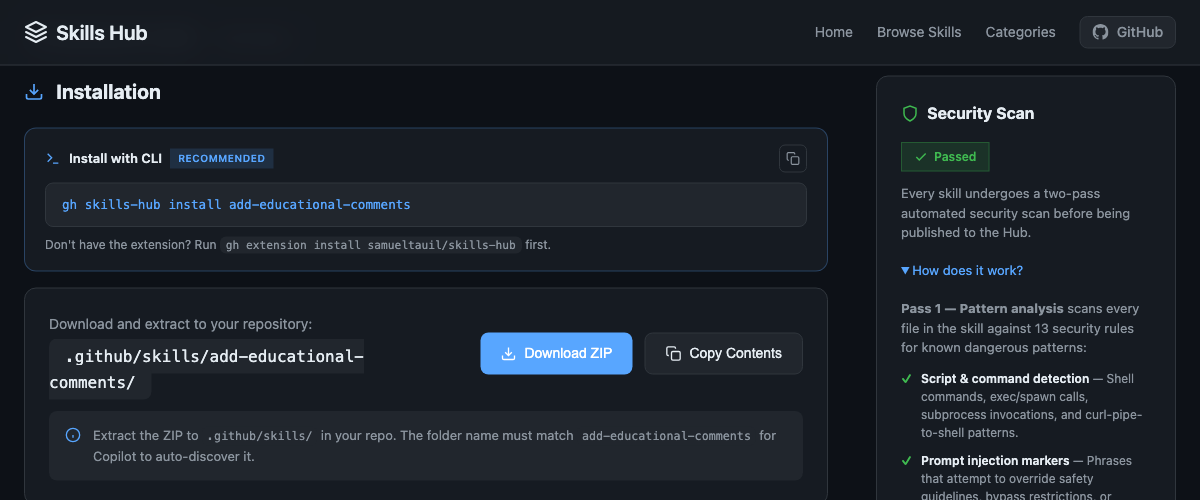
Task: Click the .github/skills/add-educational-comments/ path text
Action: [206, 369]
